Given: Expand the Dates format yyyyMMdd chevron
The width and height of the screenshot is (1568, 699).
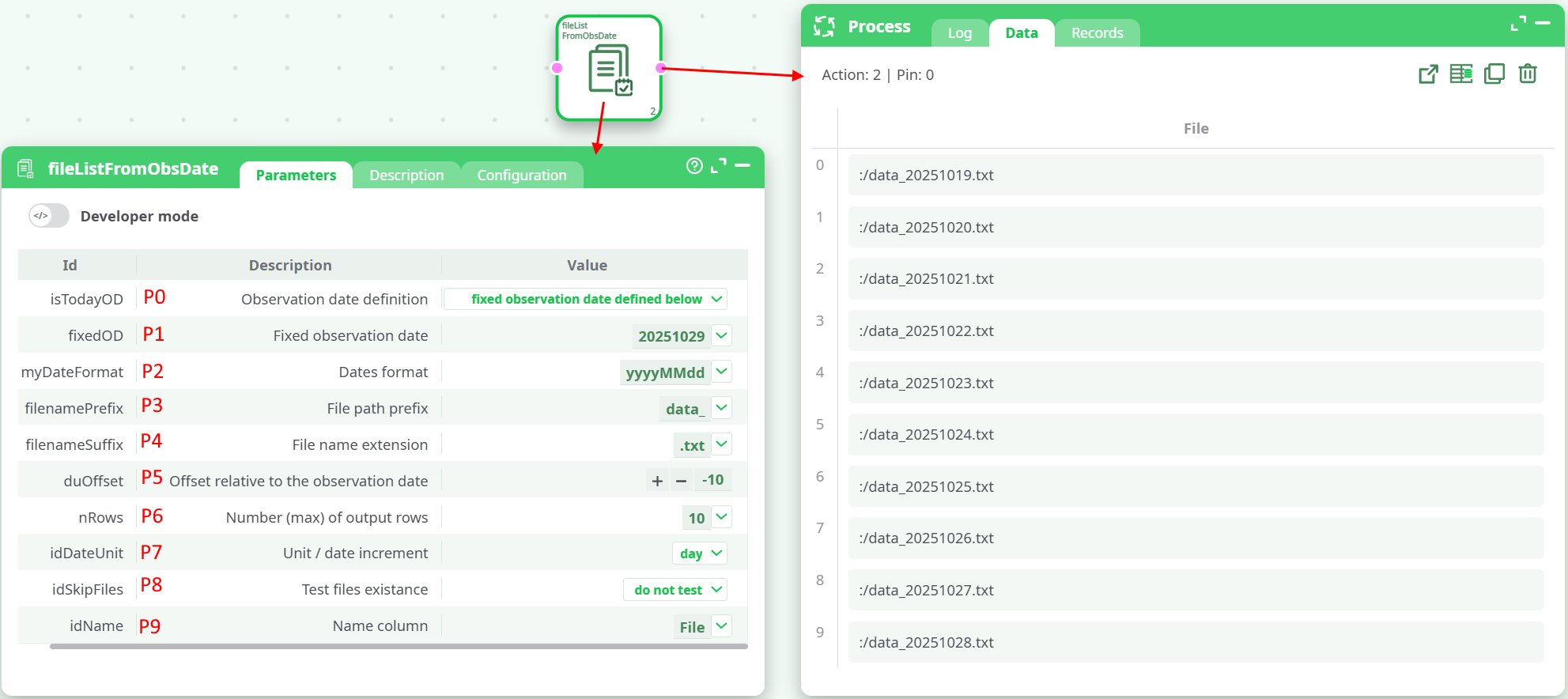Looking at the screenshot, I should click(x=721, y=372).
